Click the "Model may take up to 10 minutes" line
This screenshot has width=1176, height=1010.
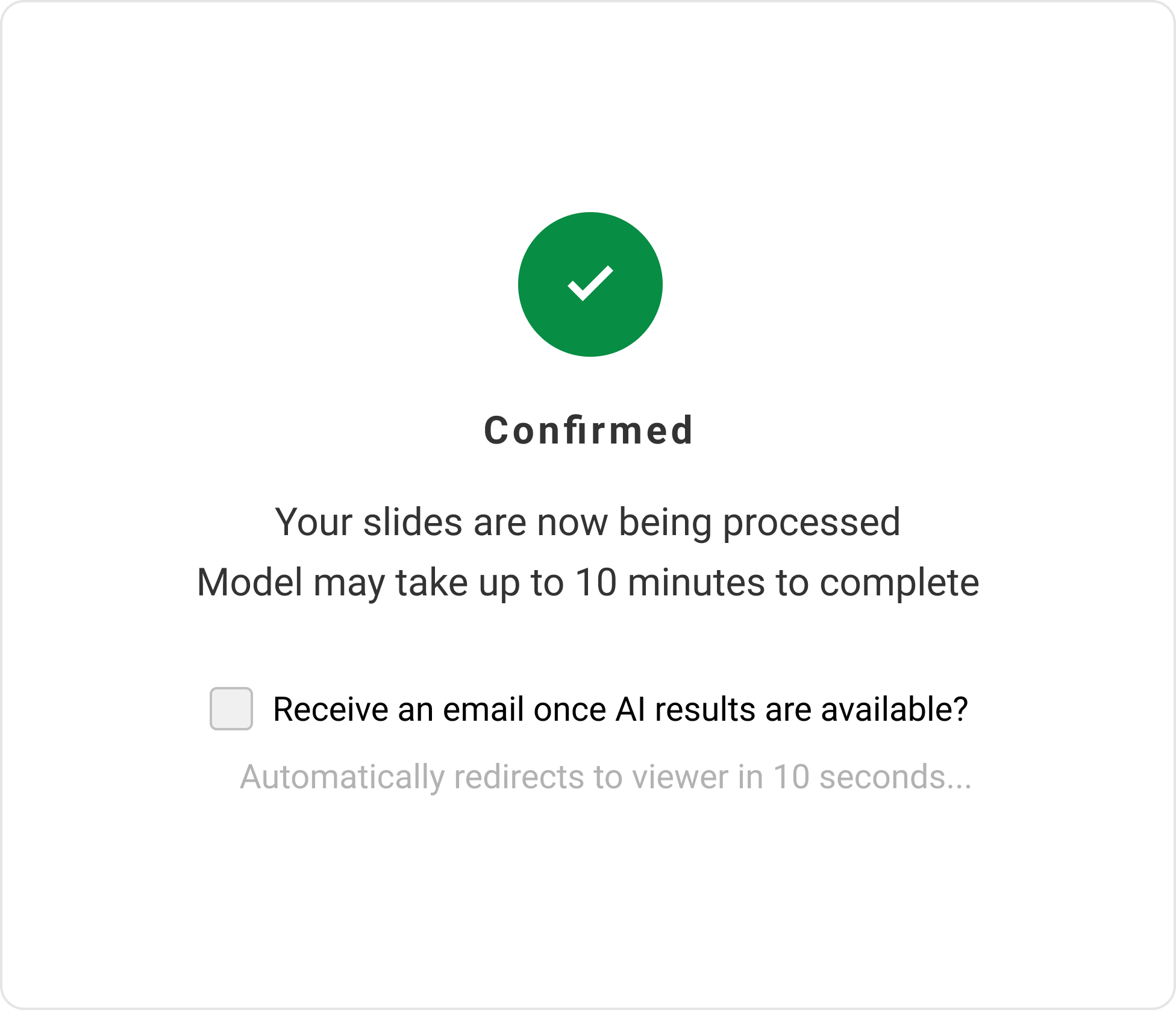coord(587,583)
